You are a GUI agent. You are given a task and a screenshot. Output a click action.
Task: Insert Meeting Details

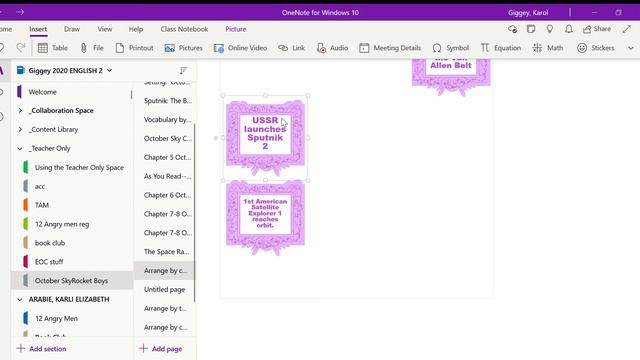pyautogui.click(x=390, y=48)
